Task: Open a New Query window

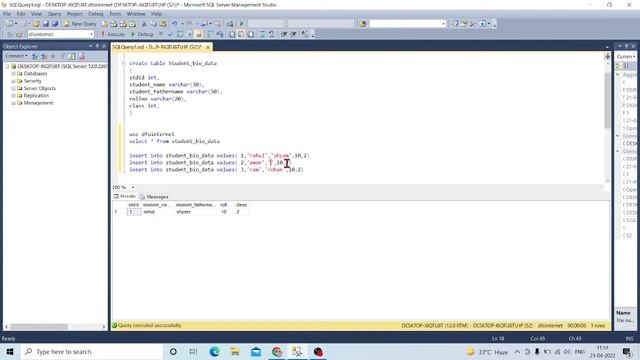Action: (80, 24)
